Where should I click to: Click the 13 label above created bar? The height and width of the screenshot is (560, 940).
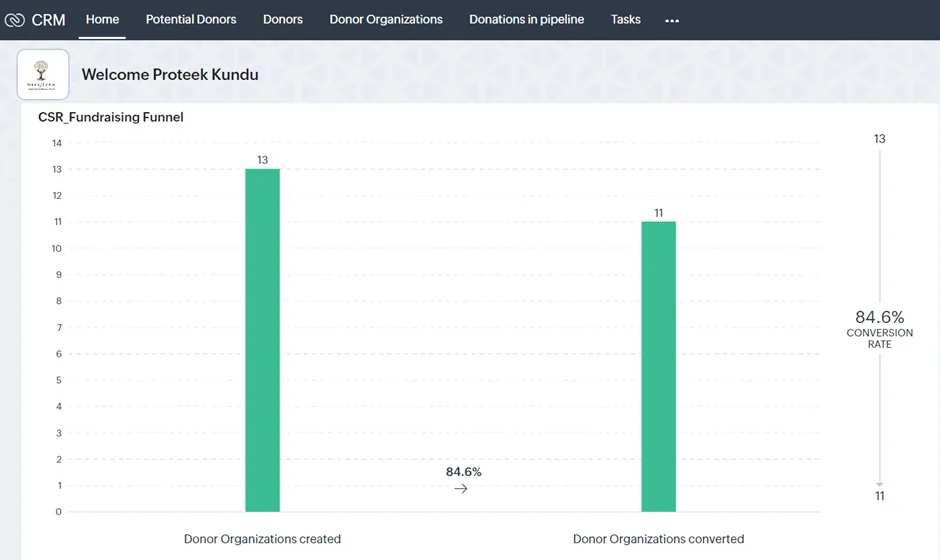[x=263, y=160]
